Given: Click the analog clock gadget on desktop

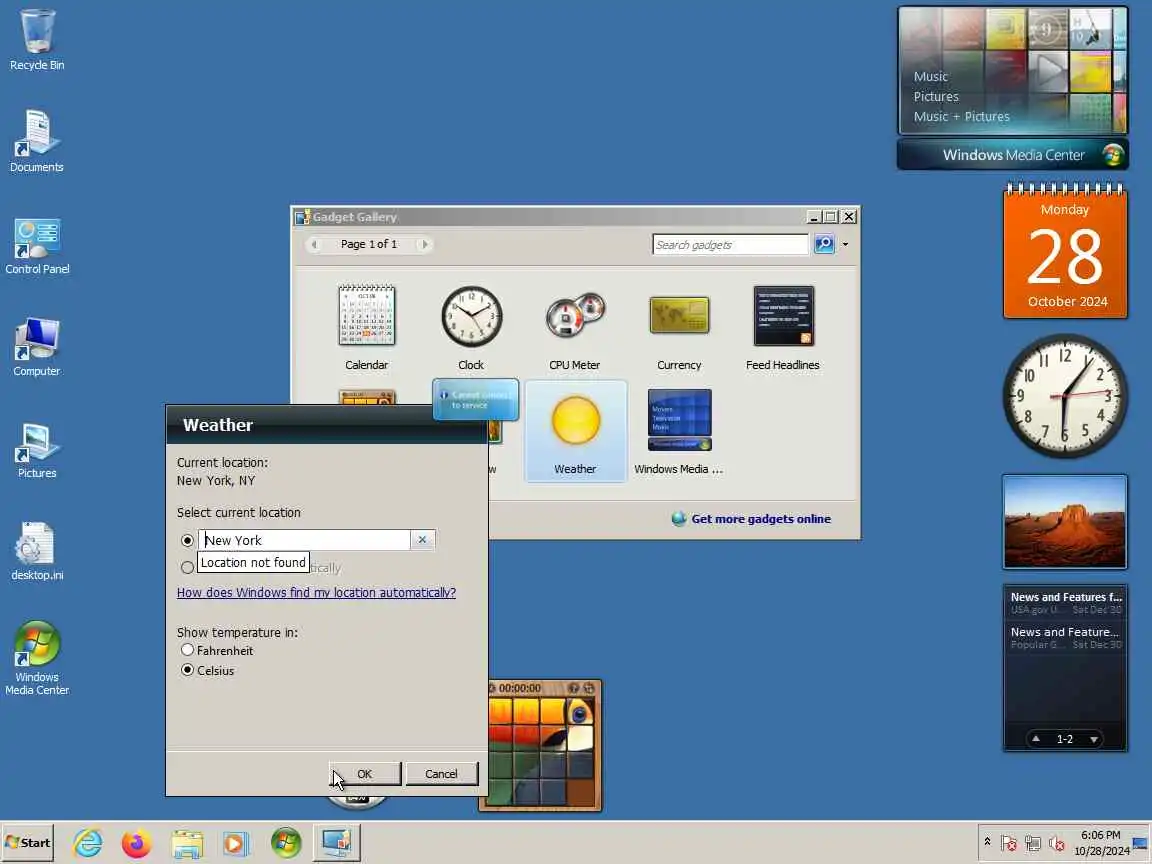Looking at the screenshot, I should [x=1065, y=396].
